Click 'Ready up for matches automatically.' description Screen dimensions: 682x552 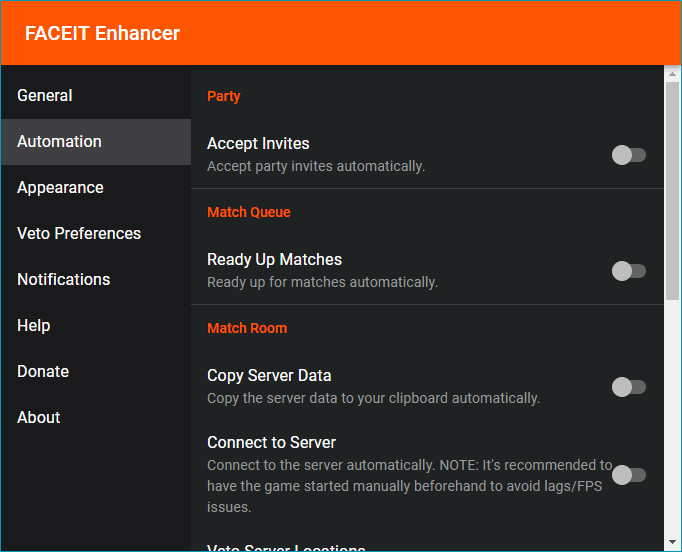pos(322,283)
